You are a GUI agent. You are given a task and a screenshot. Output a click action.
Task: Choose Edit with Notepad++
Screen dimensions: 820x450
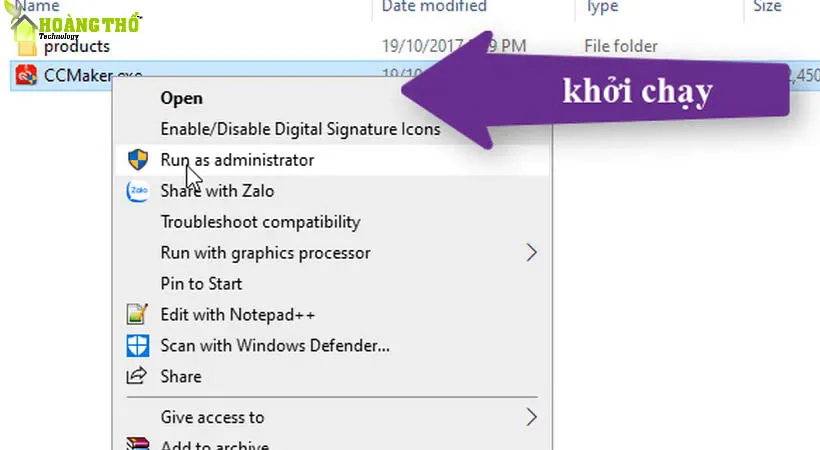click(x=237, y=314)
